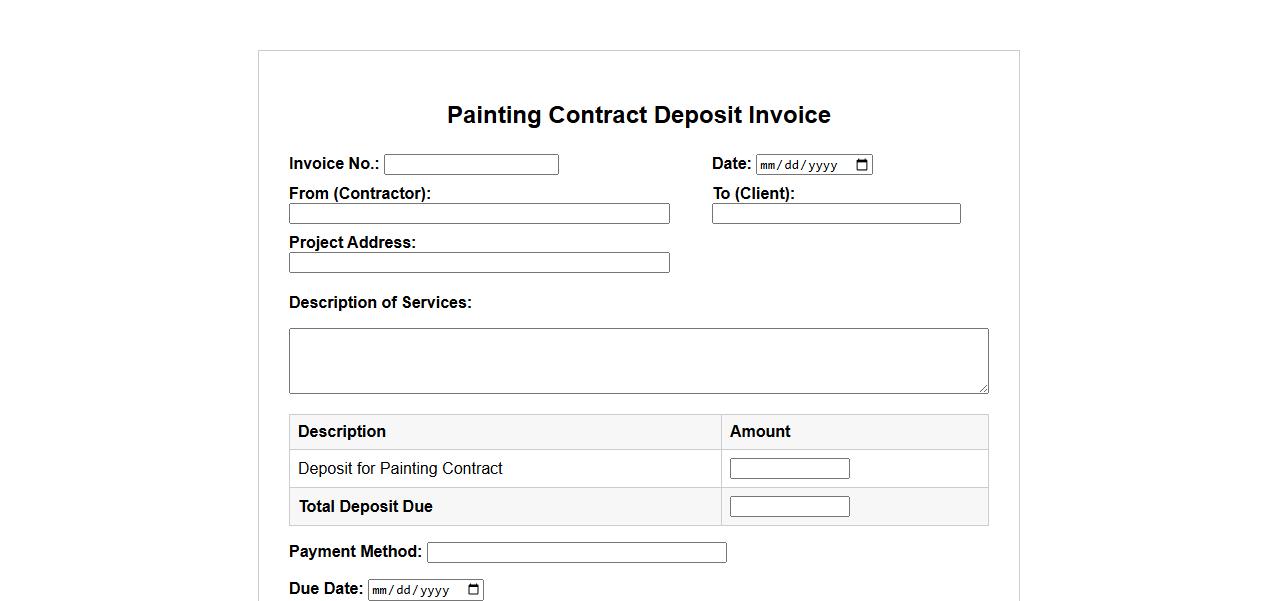Grab the Description textarea resize handle
The width and height of the screenshot is (1278, 601).
click(x=983, y=388)
